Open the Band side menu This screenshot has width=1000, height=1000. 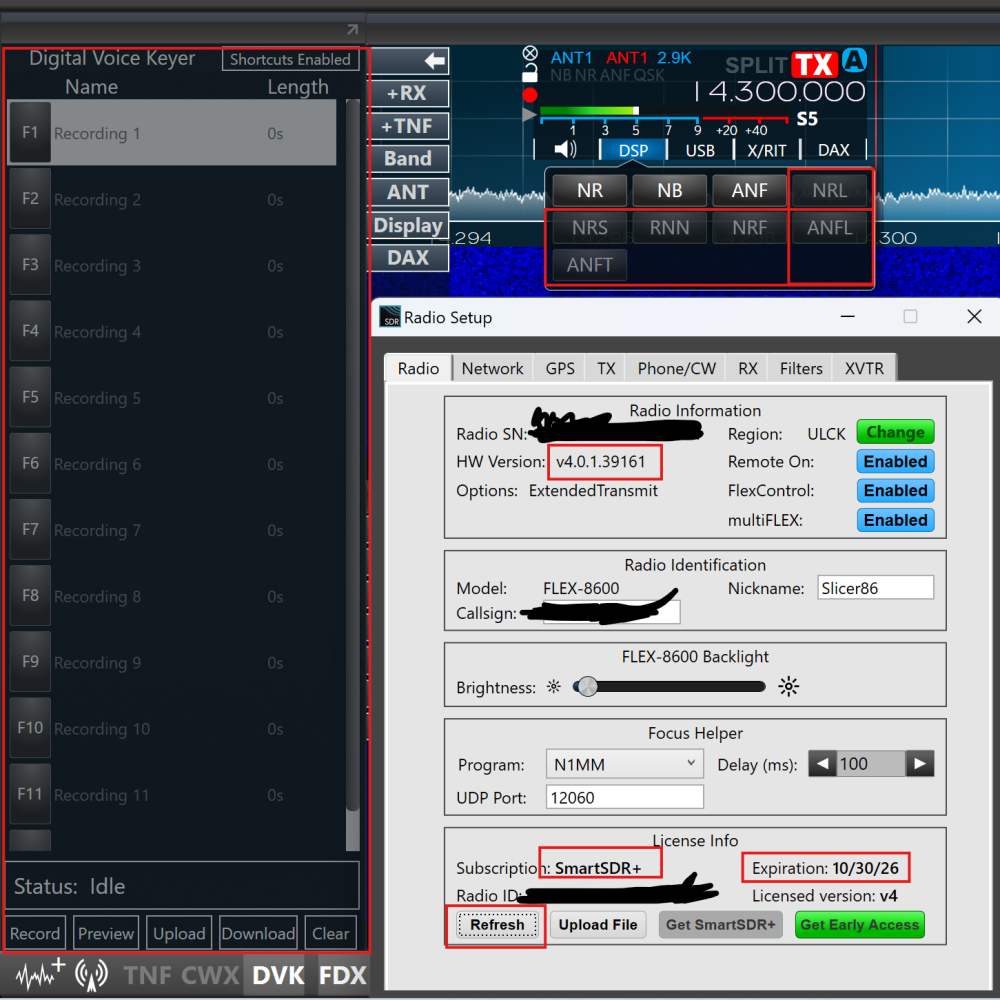tap(409, 159)
